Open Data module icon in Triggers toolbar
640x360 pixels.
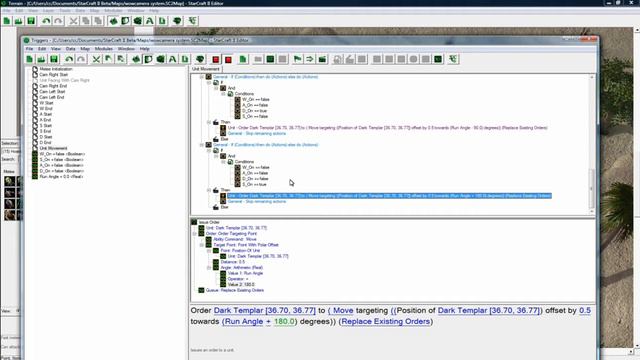point(160,60)
